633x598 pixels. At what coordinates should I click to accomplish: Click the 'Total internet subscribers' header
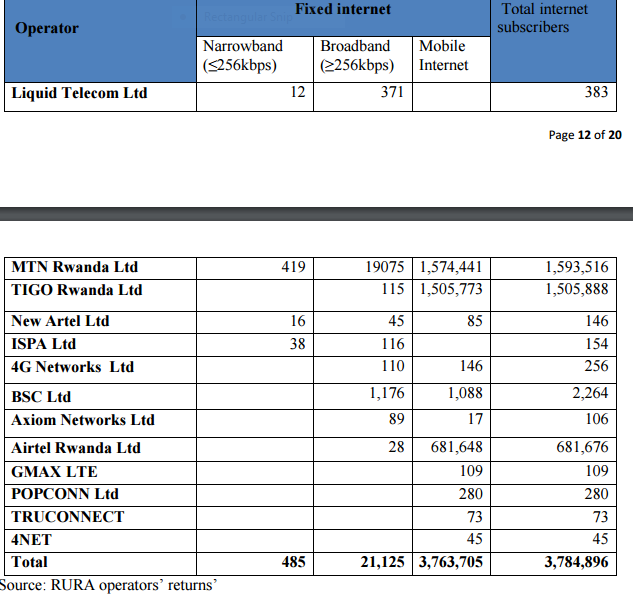(x=542, y=18)
